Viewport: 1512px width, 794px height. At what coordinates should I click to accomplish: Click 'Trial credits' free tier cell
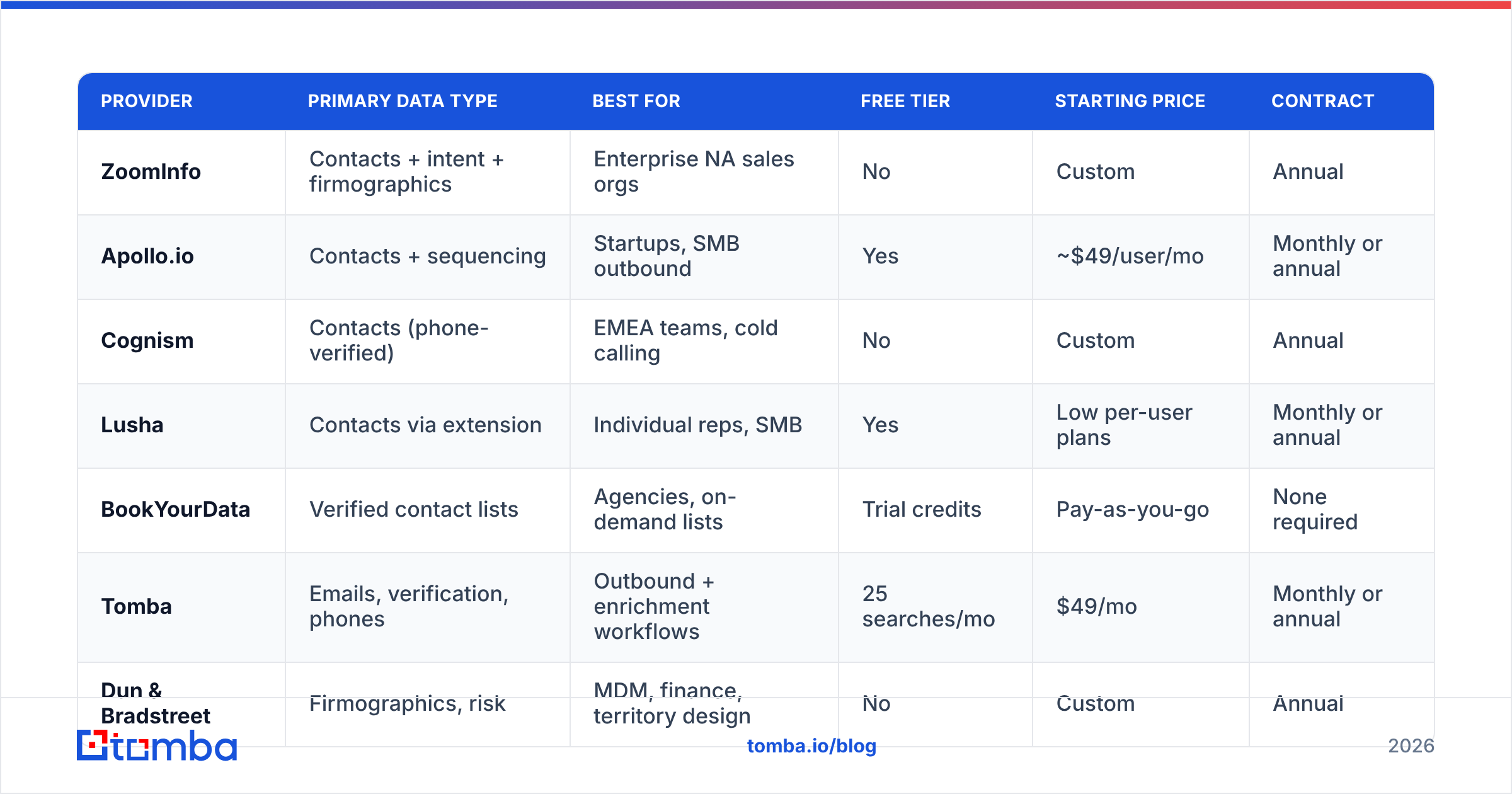point(936,510)
